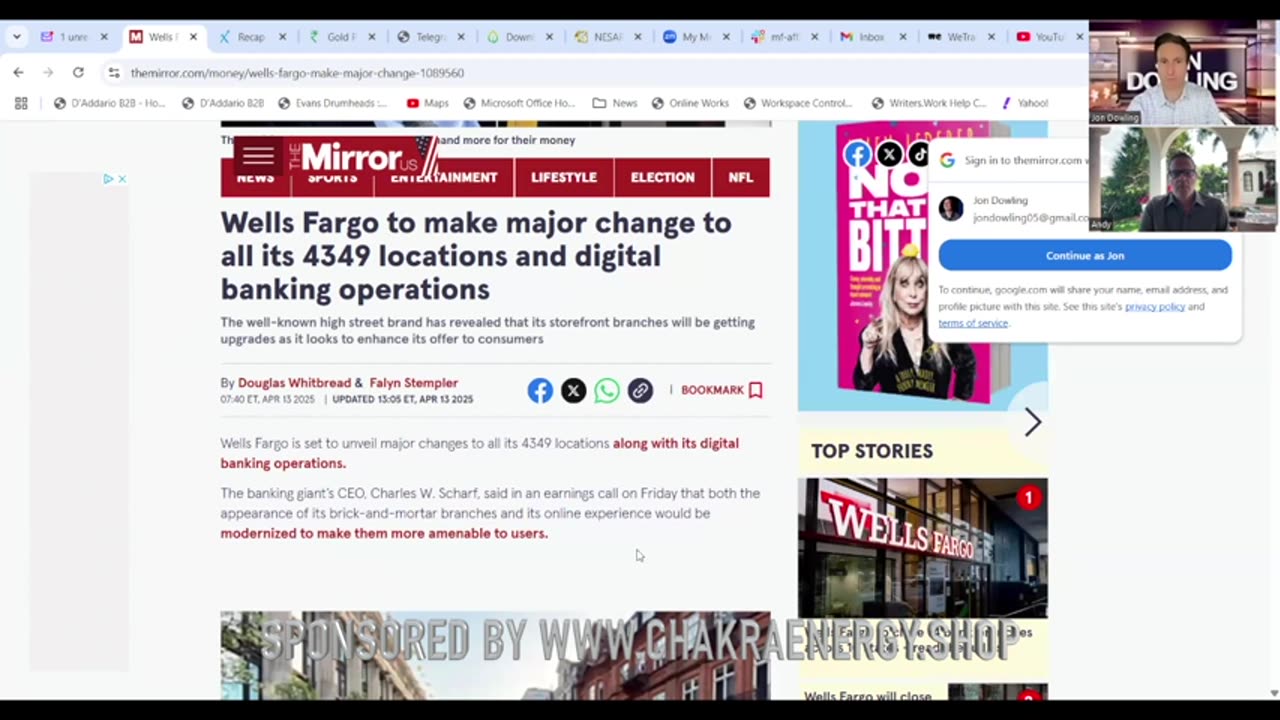Open the Election nav section

point(662,178)
